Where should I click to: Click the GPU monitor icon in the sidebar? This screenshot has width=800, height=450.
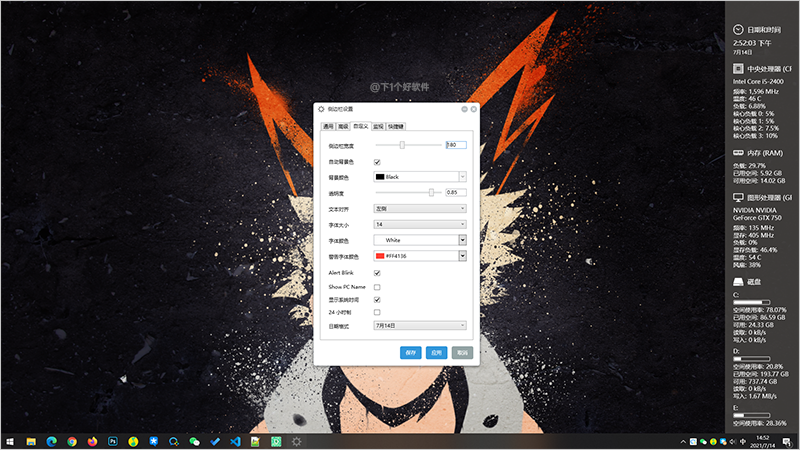738,197
